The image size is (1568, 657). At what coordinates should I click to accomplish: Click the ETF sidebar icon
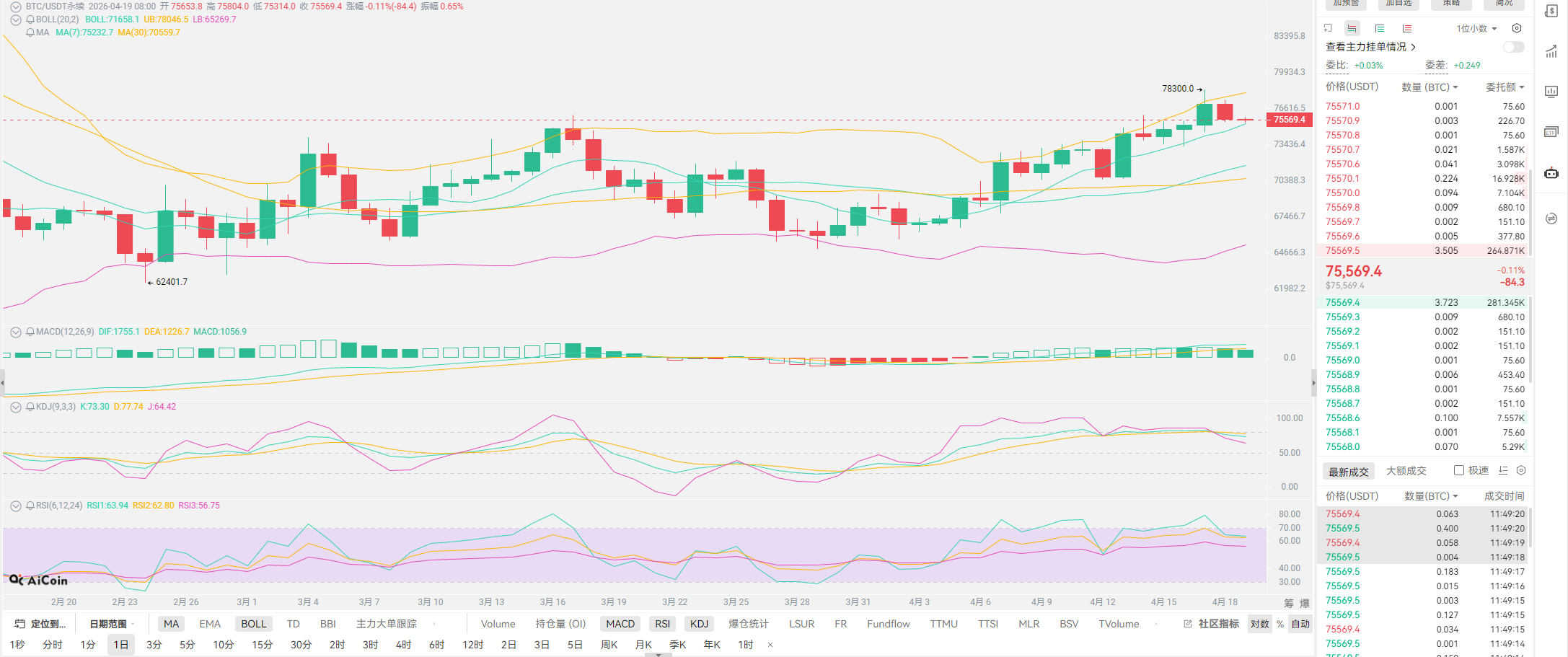point(1551,132)
